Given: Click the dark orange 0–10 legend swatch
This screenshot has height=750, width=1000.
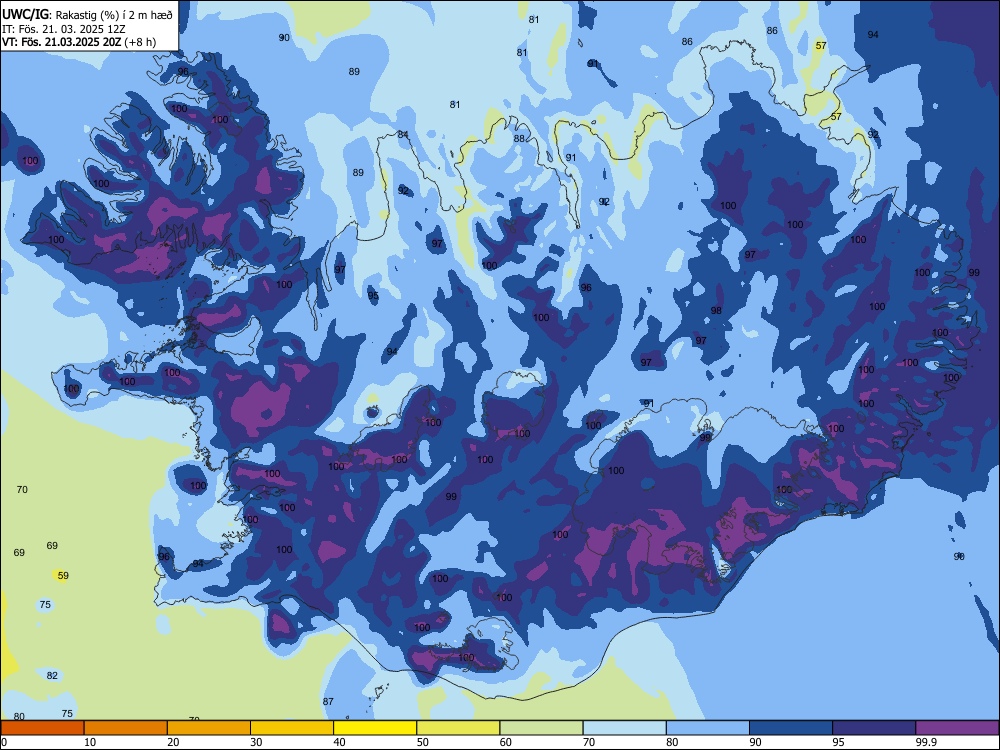Looking at the screenshot, I should [x=42, y=728].
